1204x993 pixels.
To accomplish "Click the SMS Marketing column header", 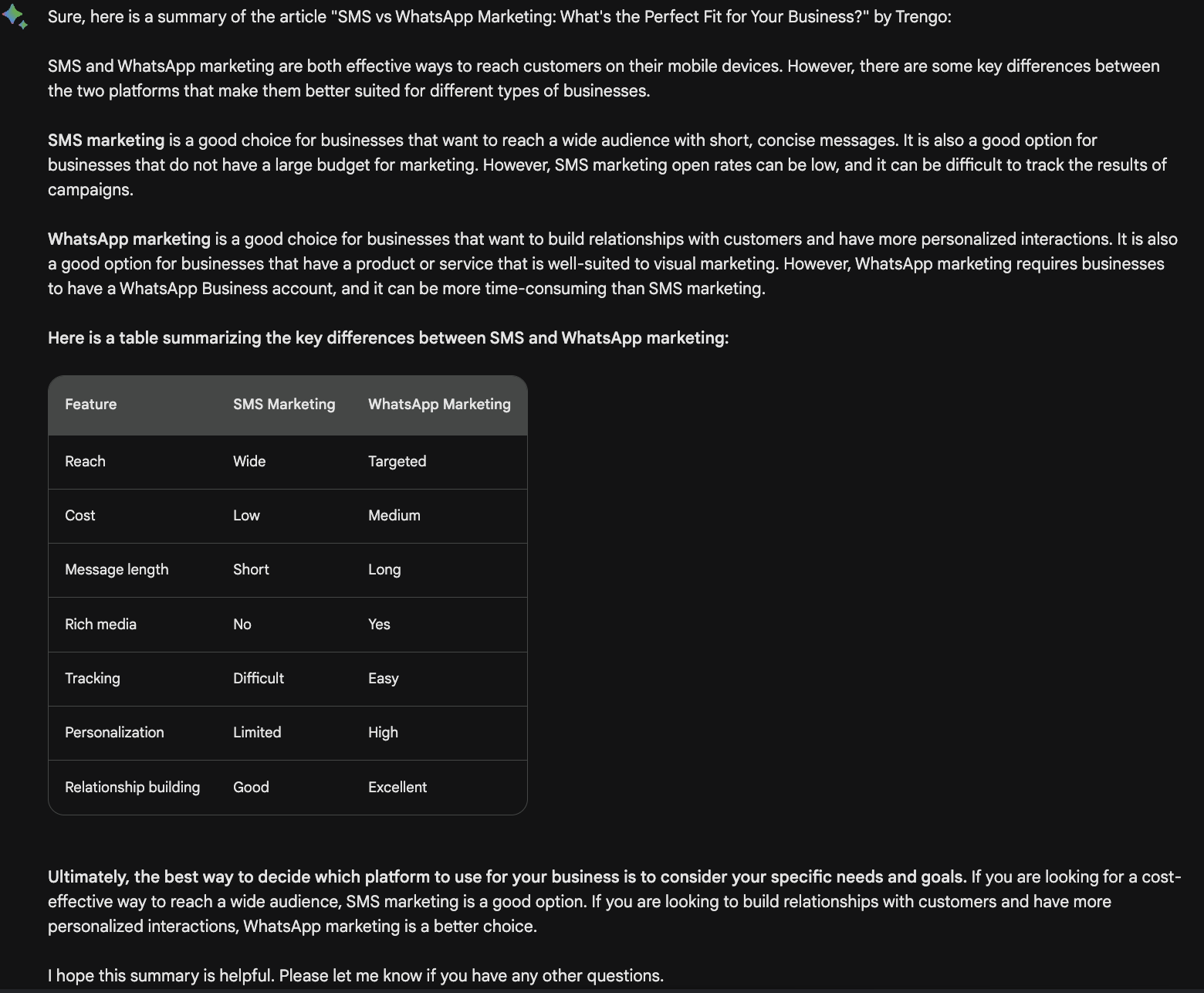I will 284,405.
